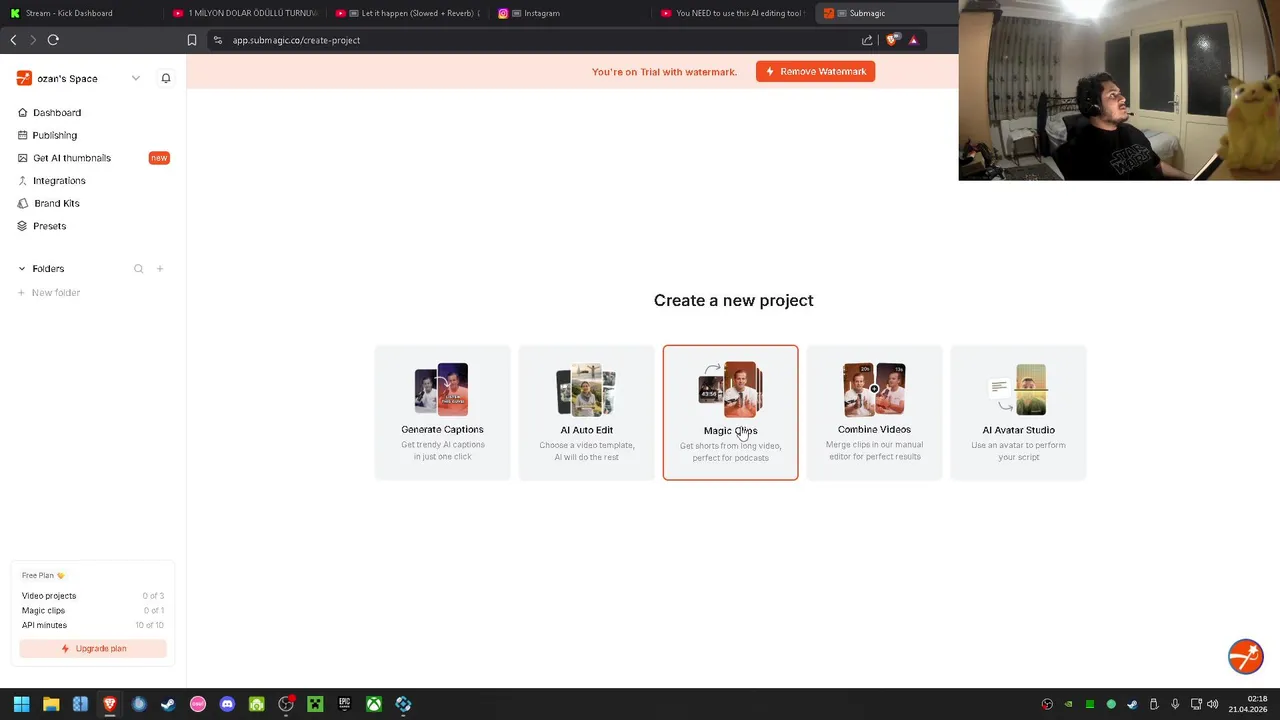Go to the Publishing page
Screen dimensions: 1280x720
tap(55, 135)
